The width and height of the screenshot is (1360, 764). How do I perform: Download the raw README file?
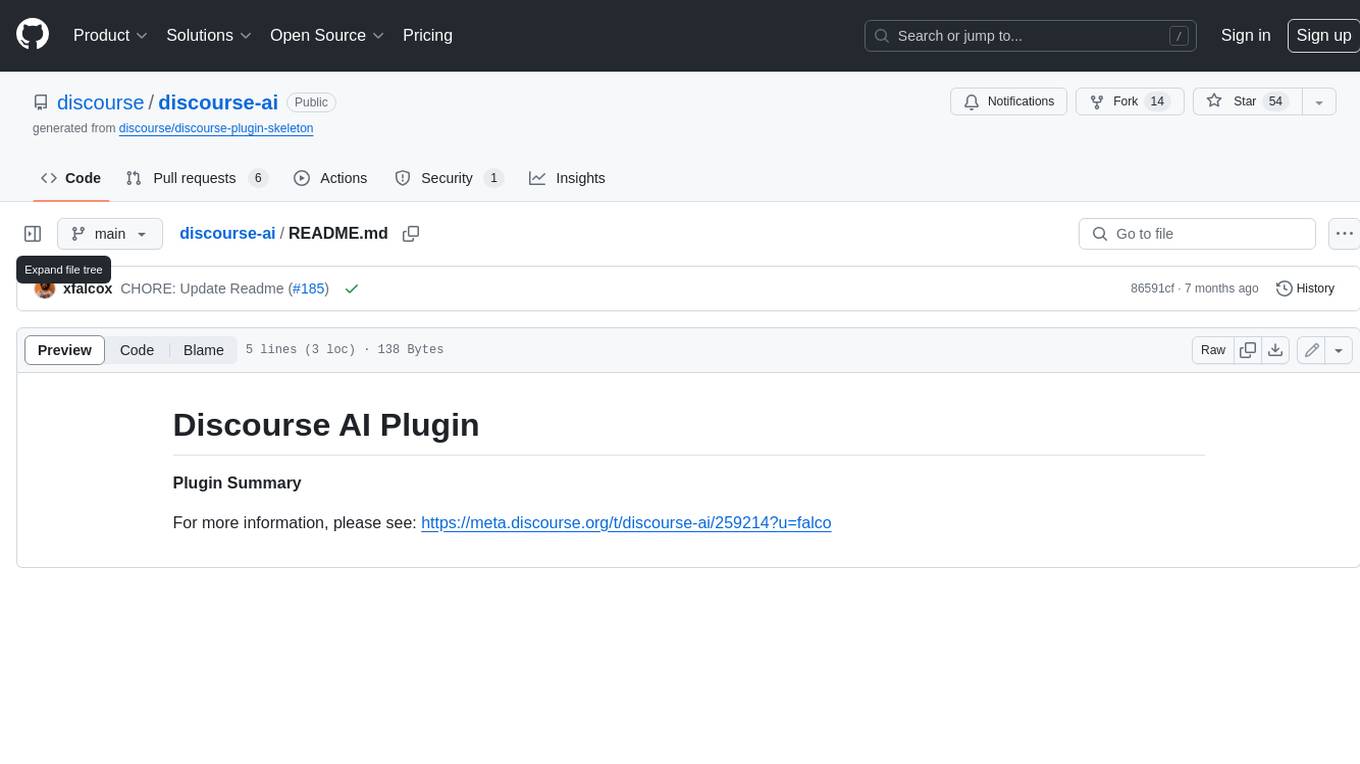pyautogui.click(x=1275, y=350)
